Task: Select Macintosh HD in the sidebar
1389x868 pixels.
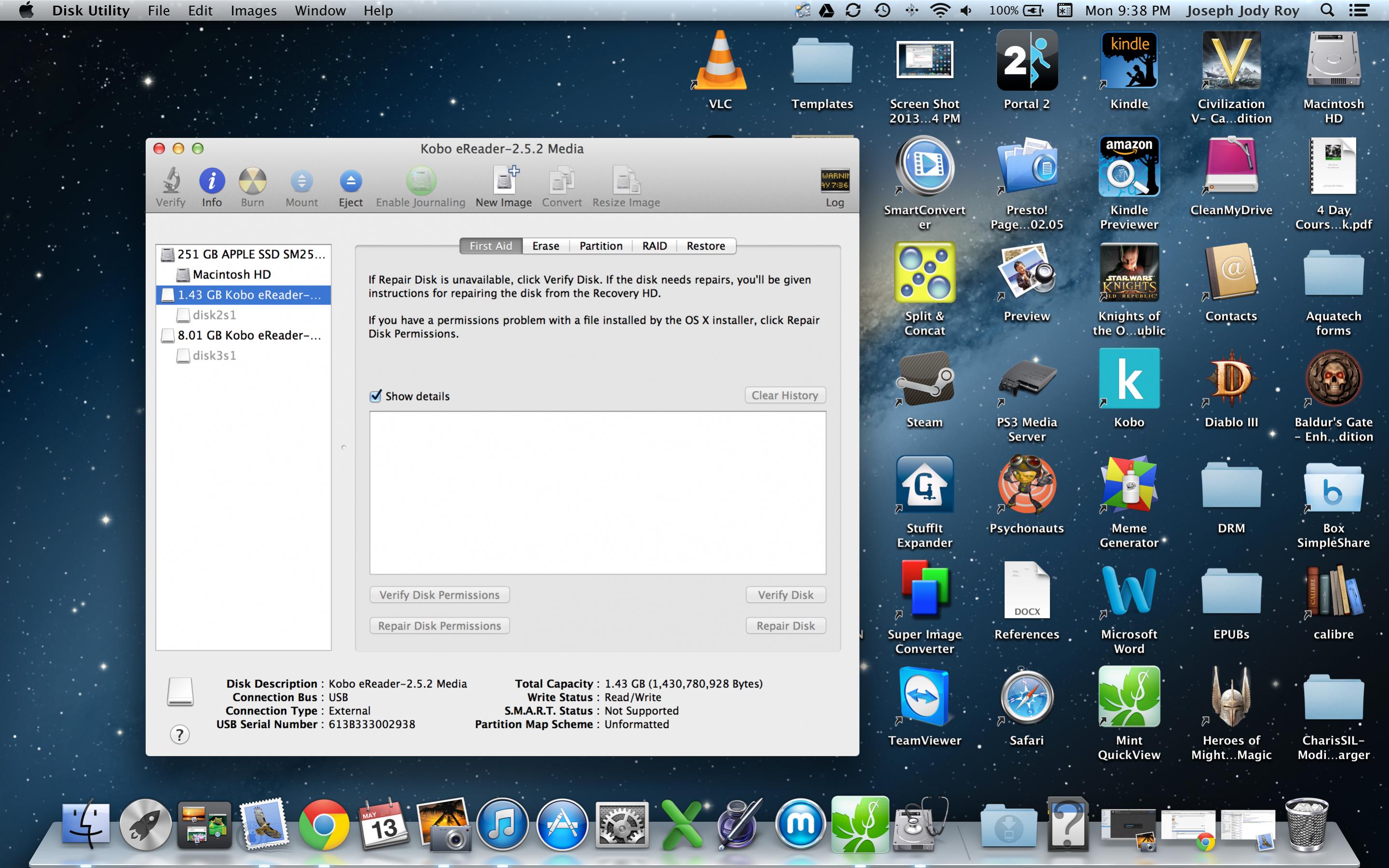Action: 231,275
